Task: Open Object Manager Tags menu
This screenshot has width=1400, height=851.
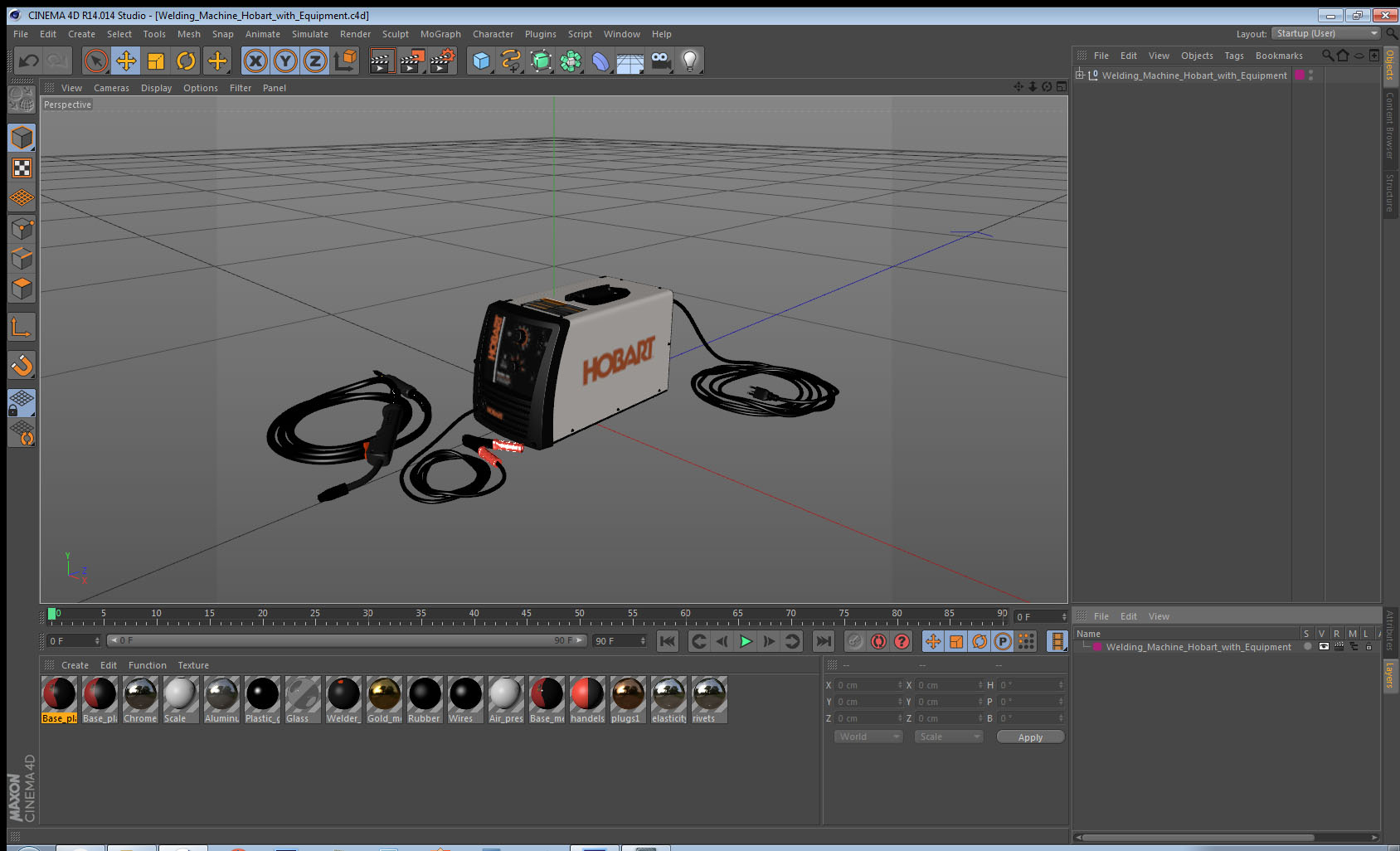Action: pos(1234,56)
